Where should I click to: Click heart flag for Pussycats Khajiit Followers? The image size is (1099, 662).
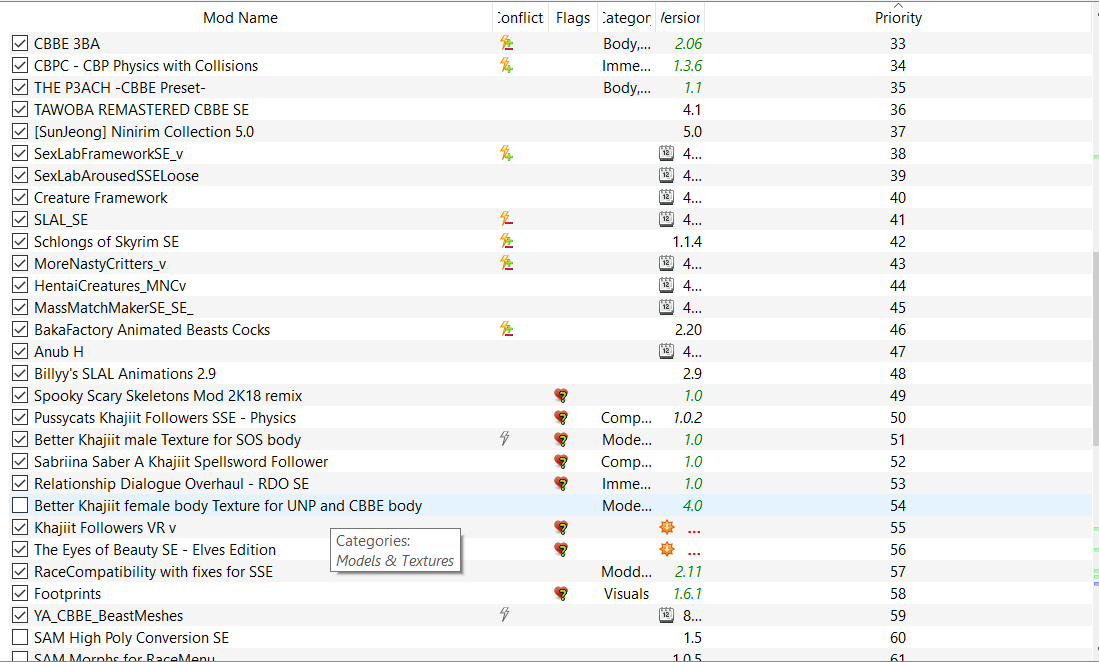[561, 418]
